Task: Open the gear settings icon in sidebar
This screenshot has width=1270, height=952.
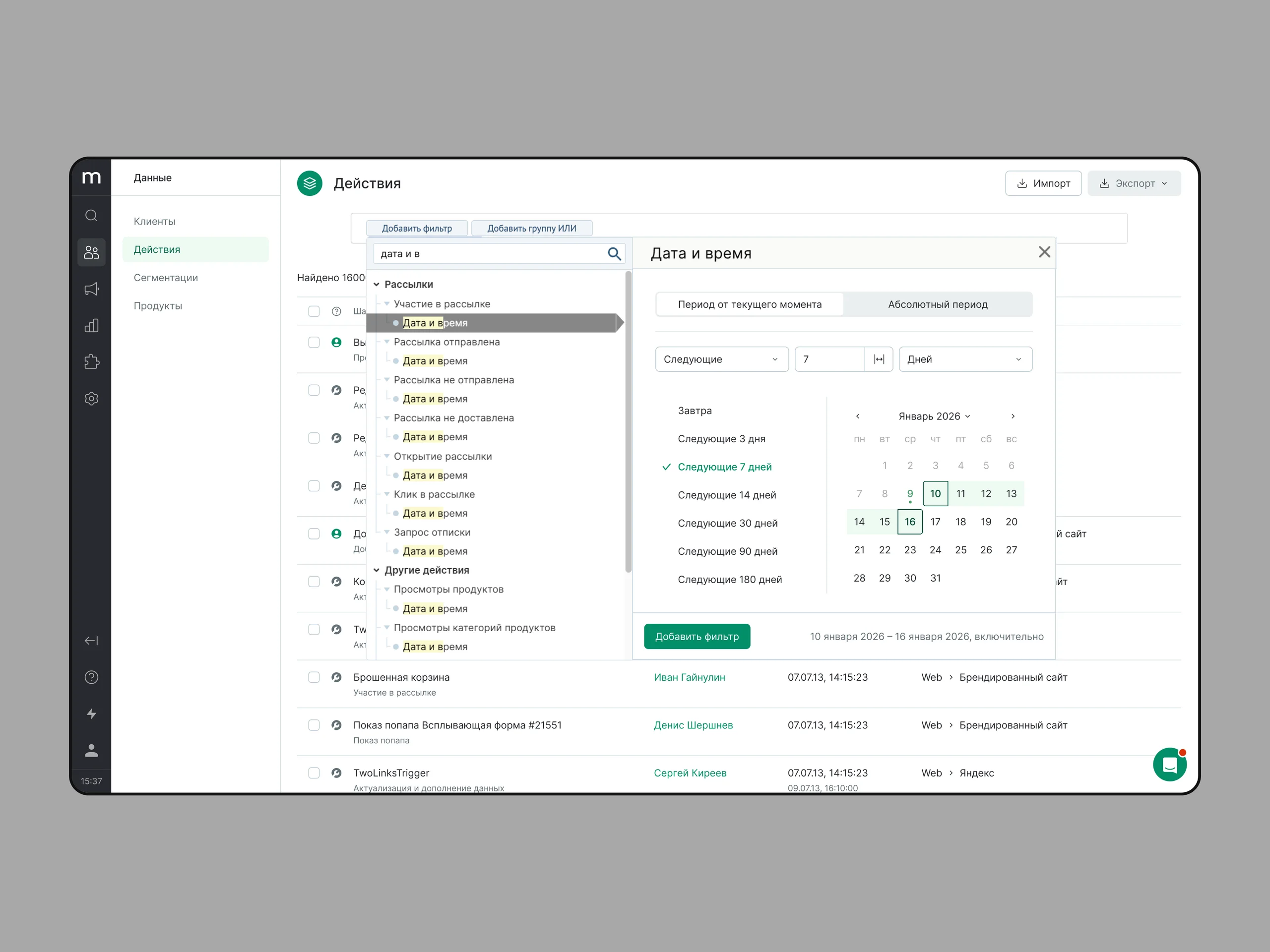Action: [91, 399]
